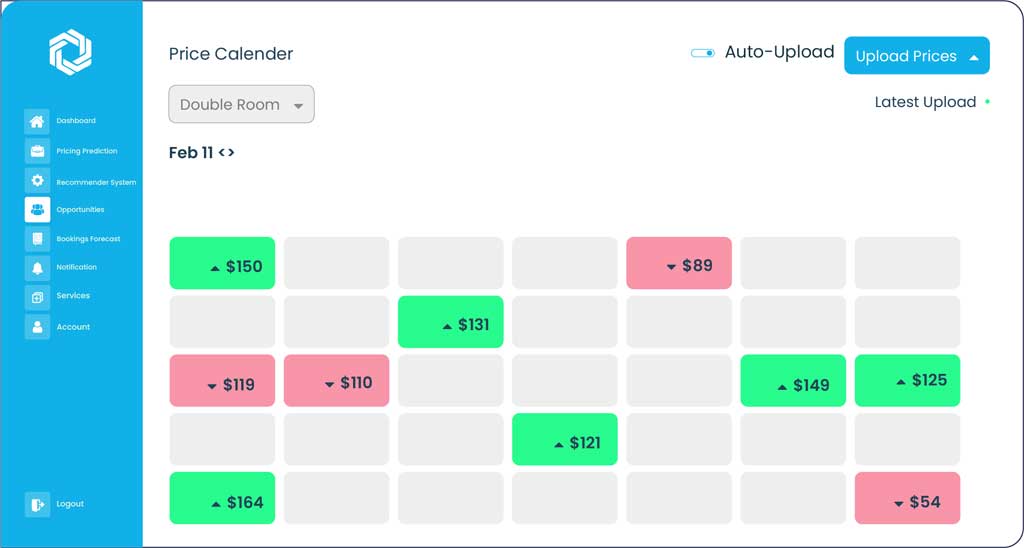This screenshot has height=548, width=1024.
Task: Select the Bookings Forecast menu label
Action: tap(88, 239)
